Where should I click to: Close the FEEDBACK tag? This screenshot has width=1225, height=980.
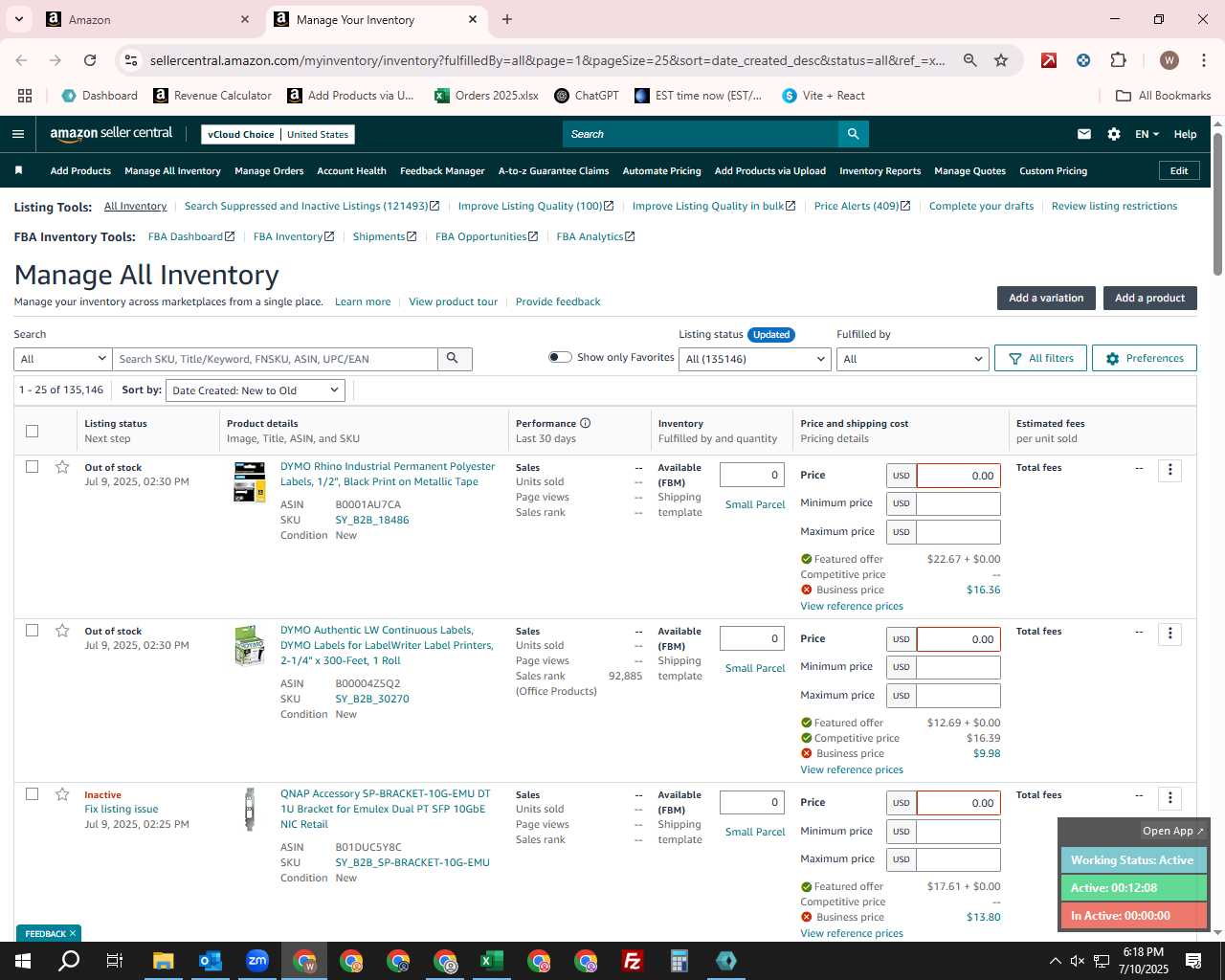(x=72, y=933)
